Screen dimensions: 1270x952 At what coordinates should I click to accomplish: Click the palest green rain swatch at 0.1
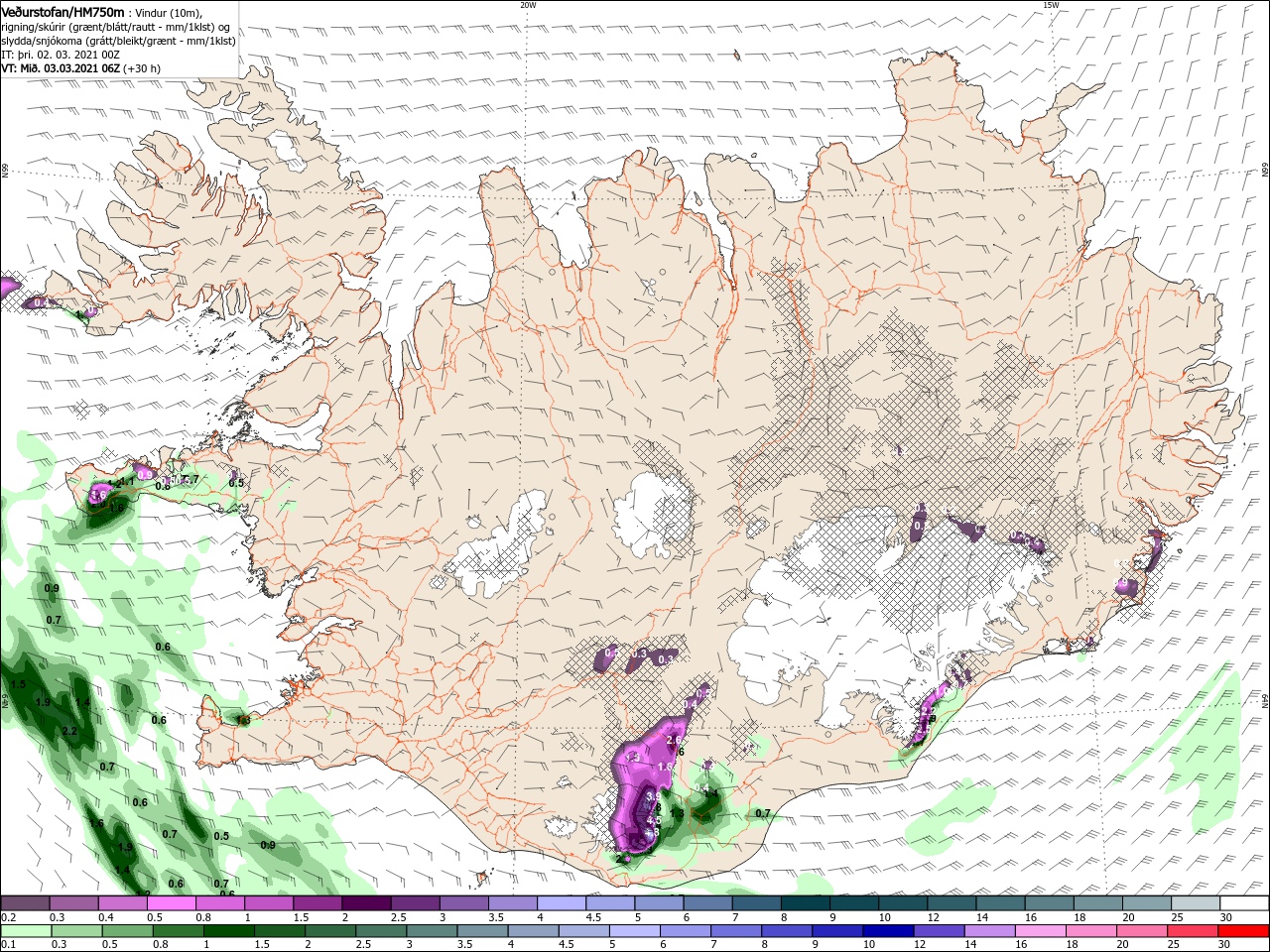pos(26,931)
